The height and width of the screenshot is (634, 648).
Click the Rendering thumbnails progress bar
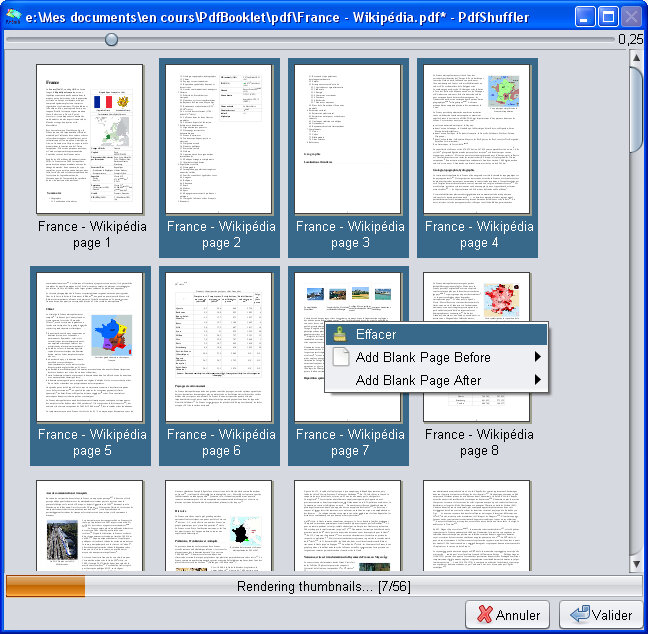click(x=323, y=586)
